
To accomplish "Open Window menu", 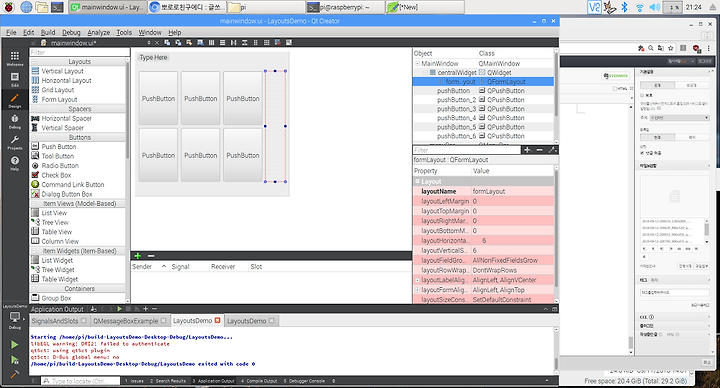I will coord(150,32).
